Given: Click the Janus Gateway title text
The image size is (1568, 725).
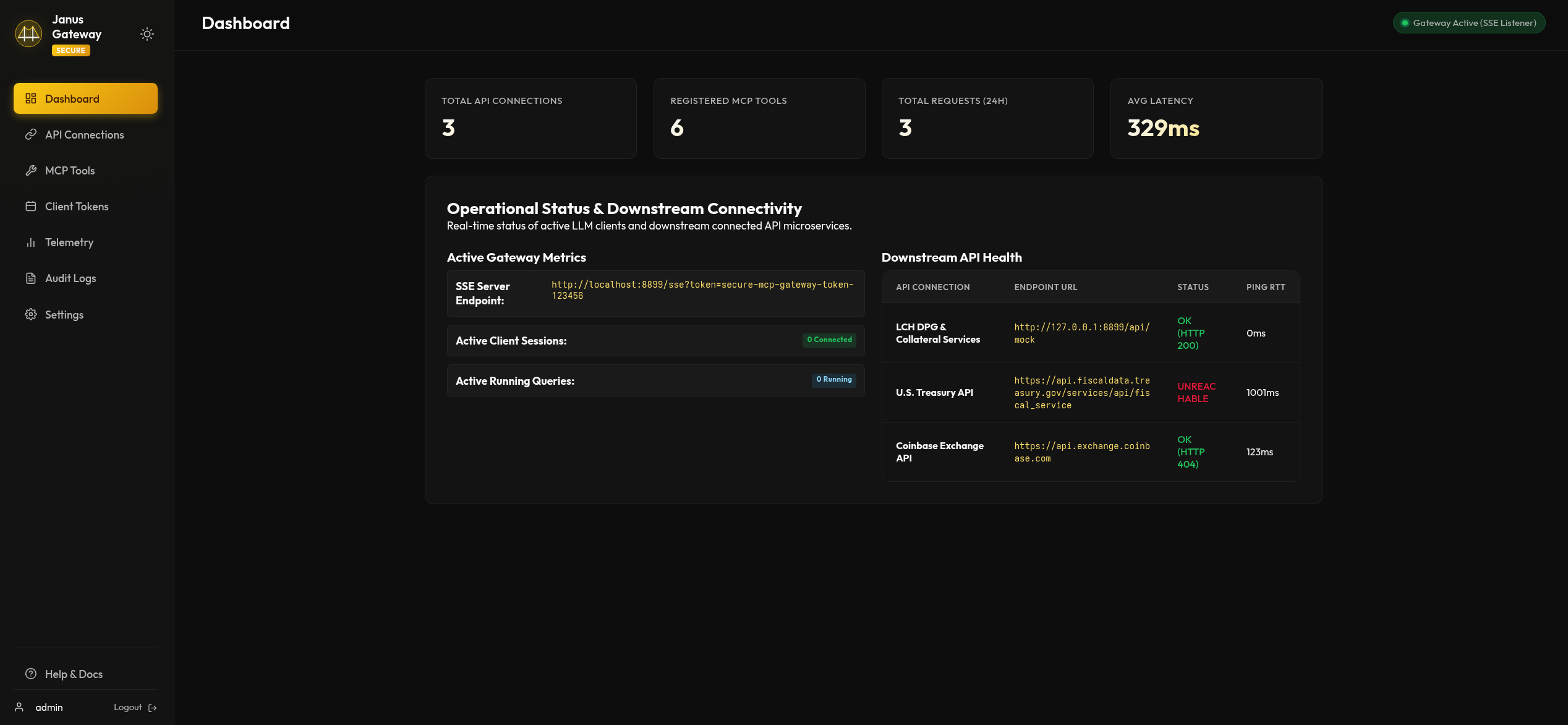Looking at the screenshot, I should pos(77,27).
